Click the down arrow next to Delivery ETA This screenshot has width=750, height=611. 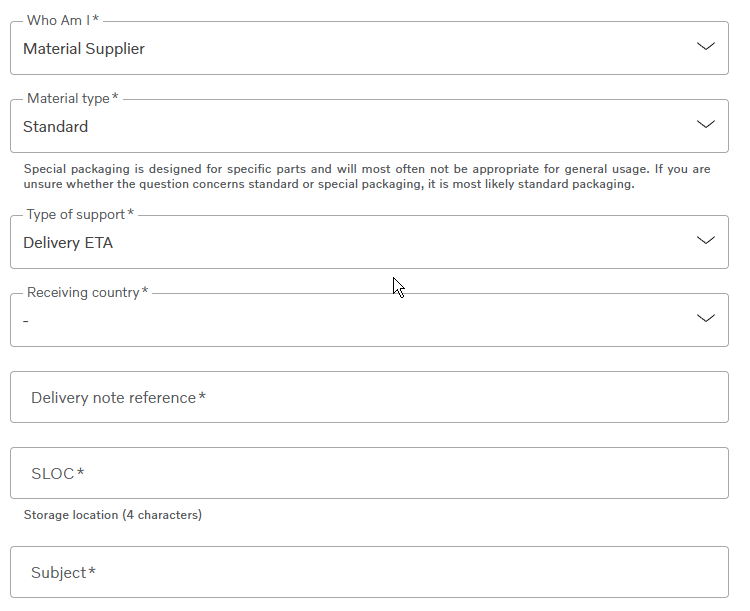coord(706,240)
